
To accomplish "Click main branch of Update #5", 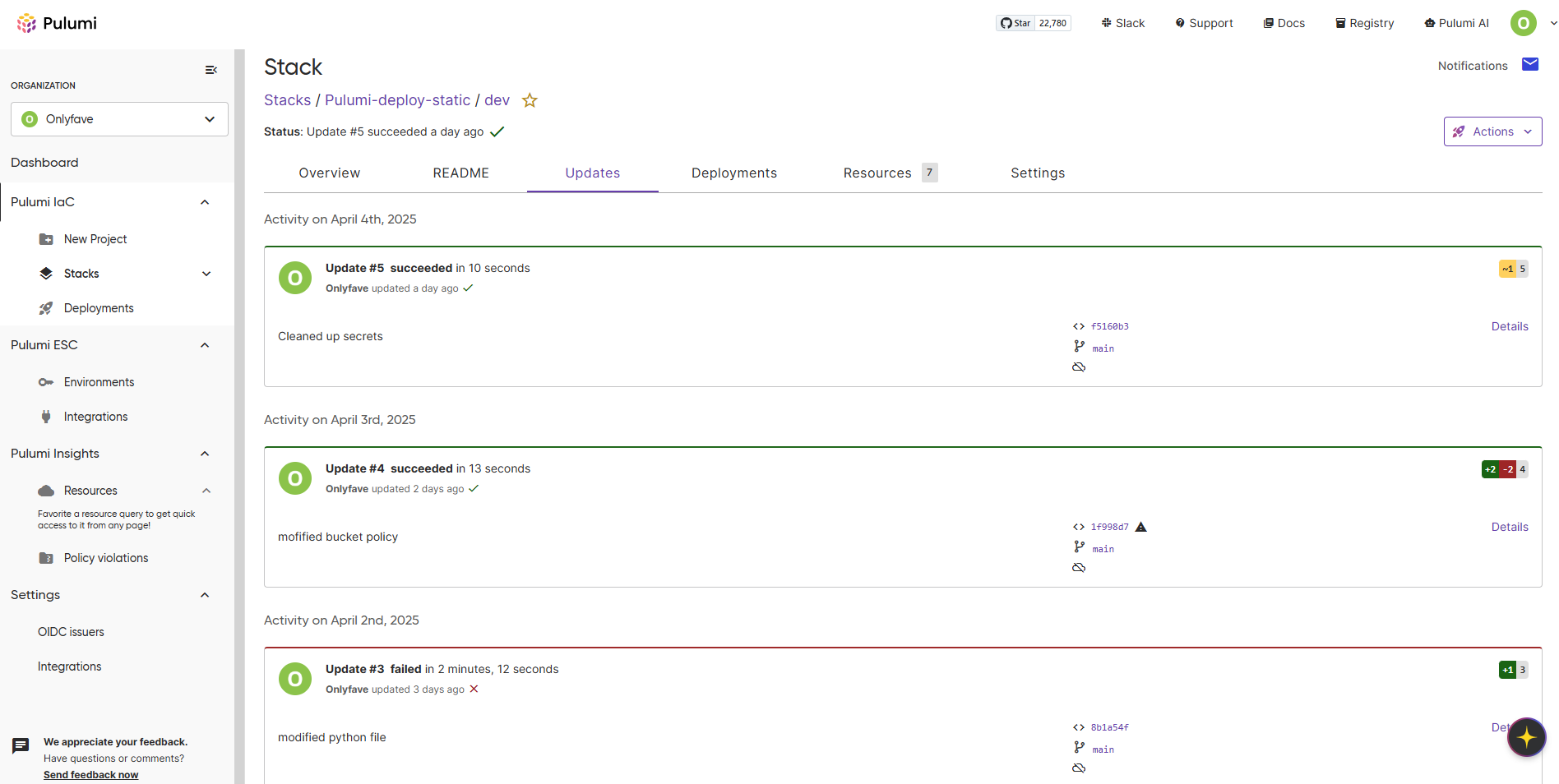I will click(x=1103, y=348).
